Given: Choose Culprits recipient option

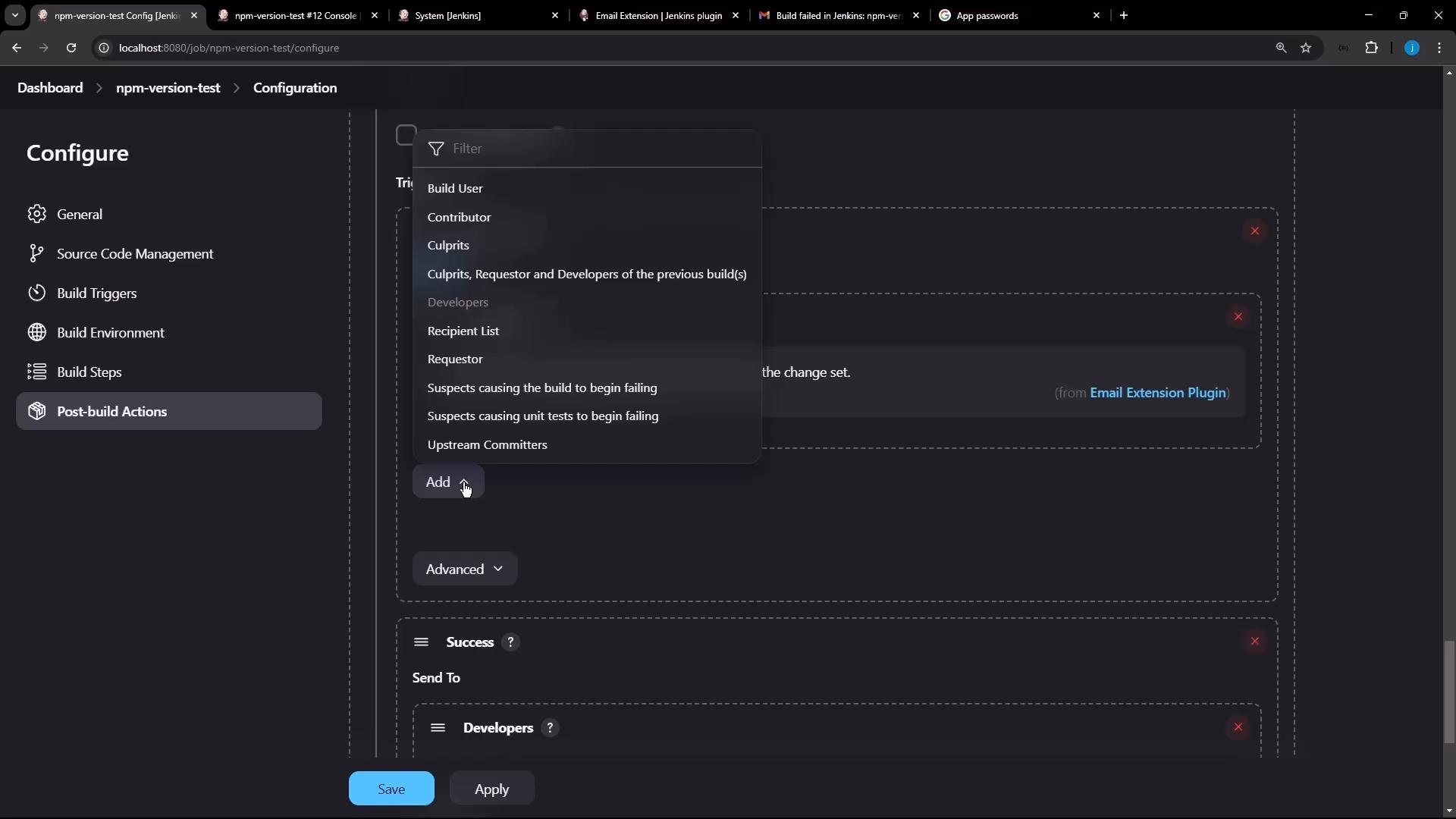Looking at the screenshot, I should point(587,245).
